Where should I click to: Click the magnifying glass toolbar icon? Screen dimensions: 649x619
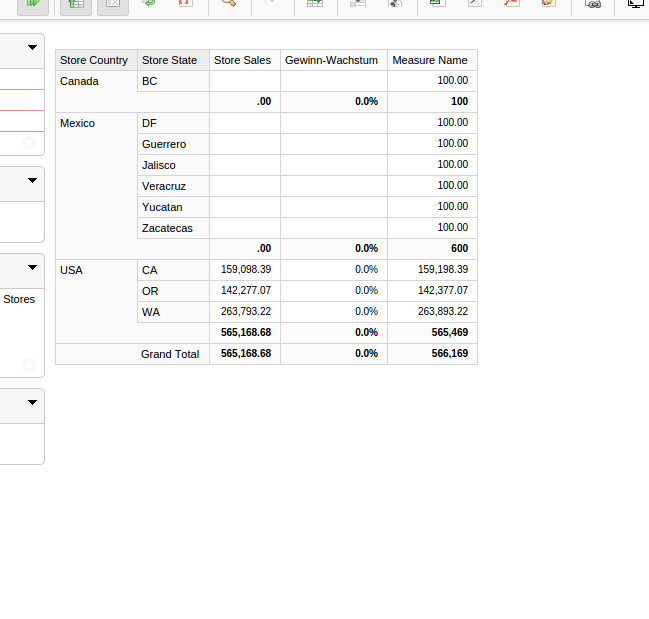[x=228, y=2]
